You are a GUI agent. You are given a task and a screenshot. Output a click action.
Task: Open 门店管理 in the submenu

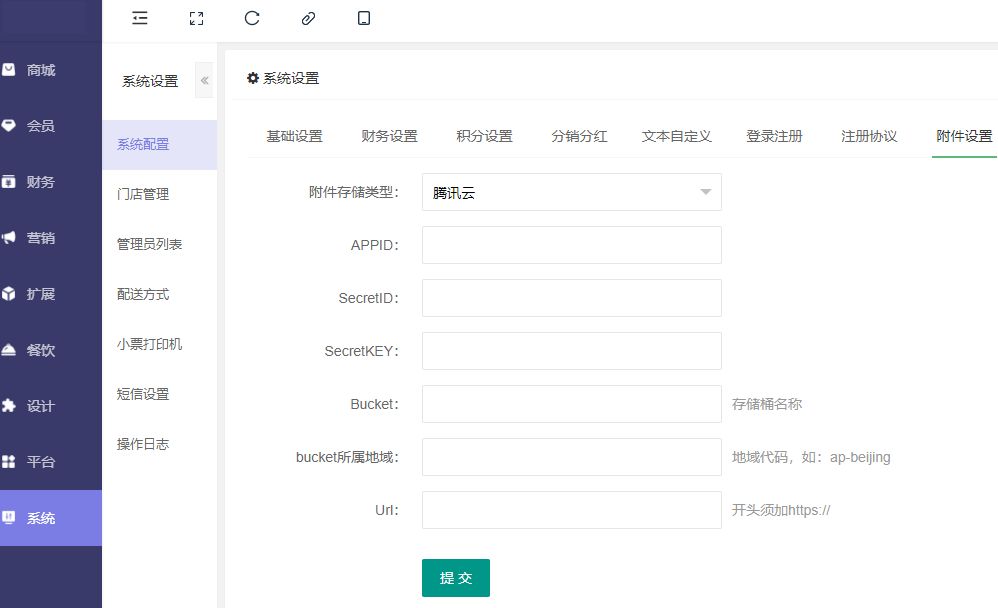(x=143, y=194)
